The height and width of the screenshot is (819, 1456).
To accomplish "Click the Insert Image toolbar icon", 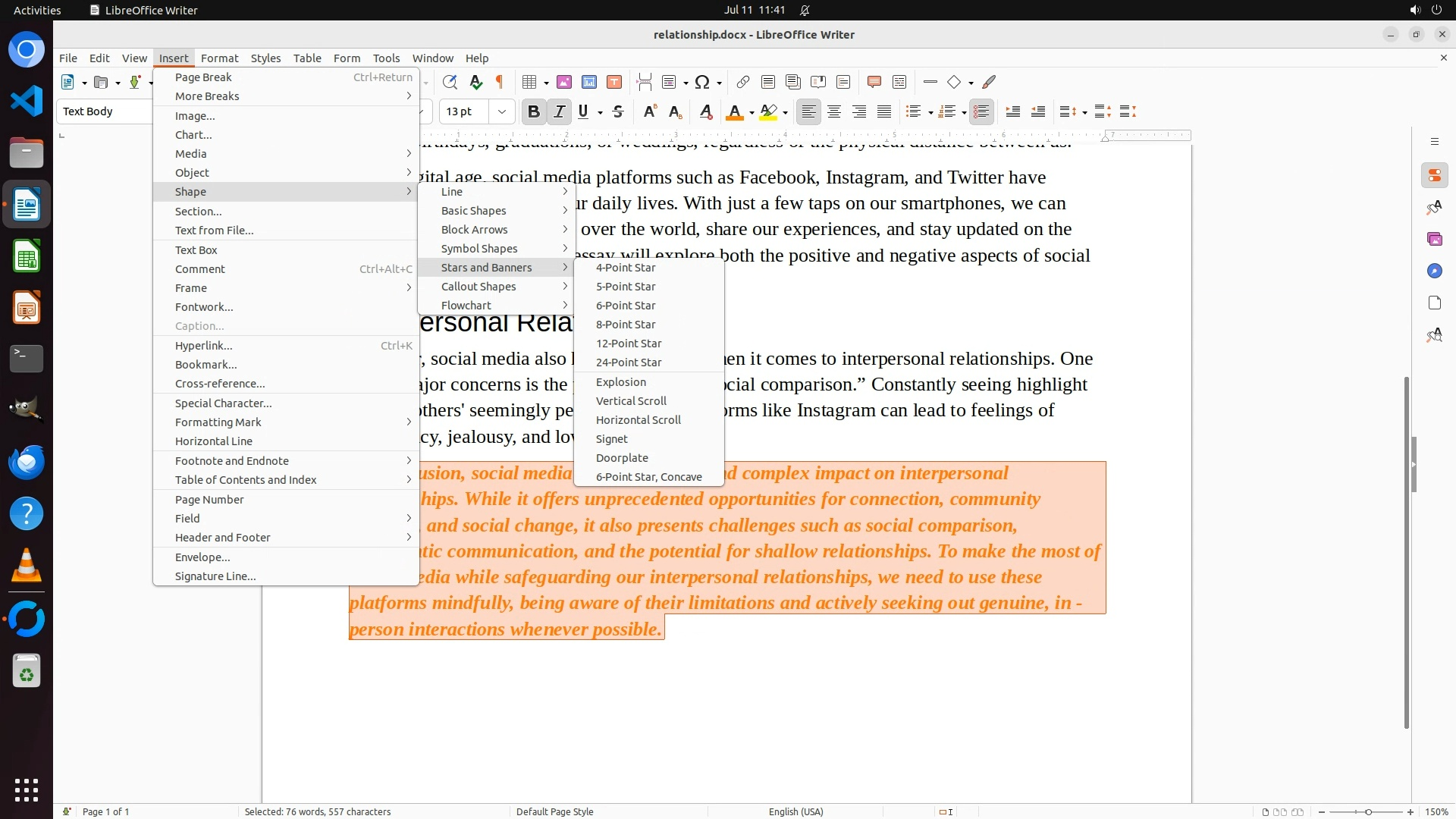I will (564, 82).
